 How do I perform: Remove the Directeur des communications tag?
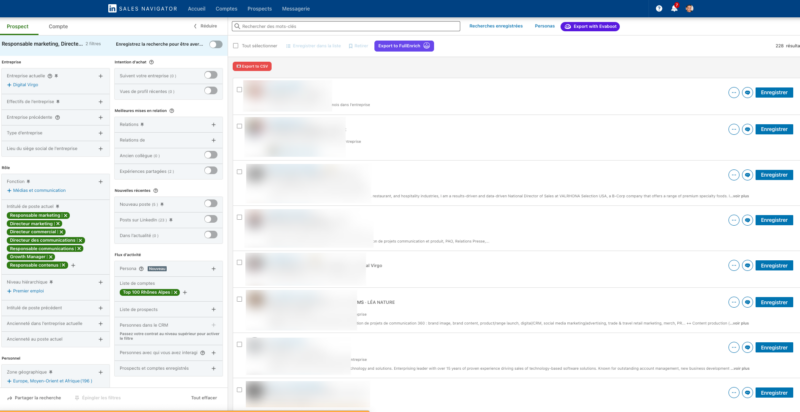click(x=81, y=240)
